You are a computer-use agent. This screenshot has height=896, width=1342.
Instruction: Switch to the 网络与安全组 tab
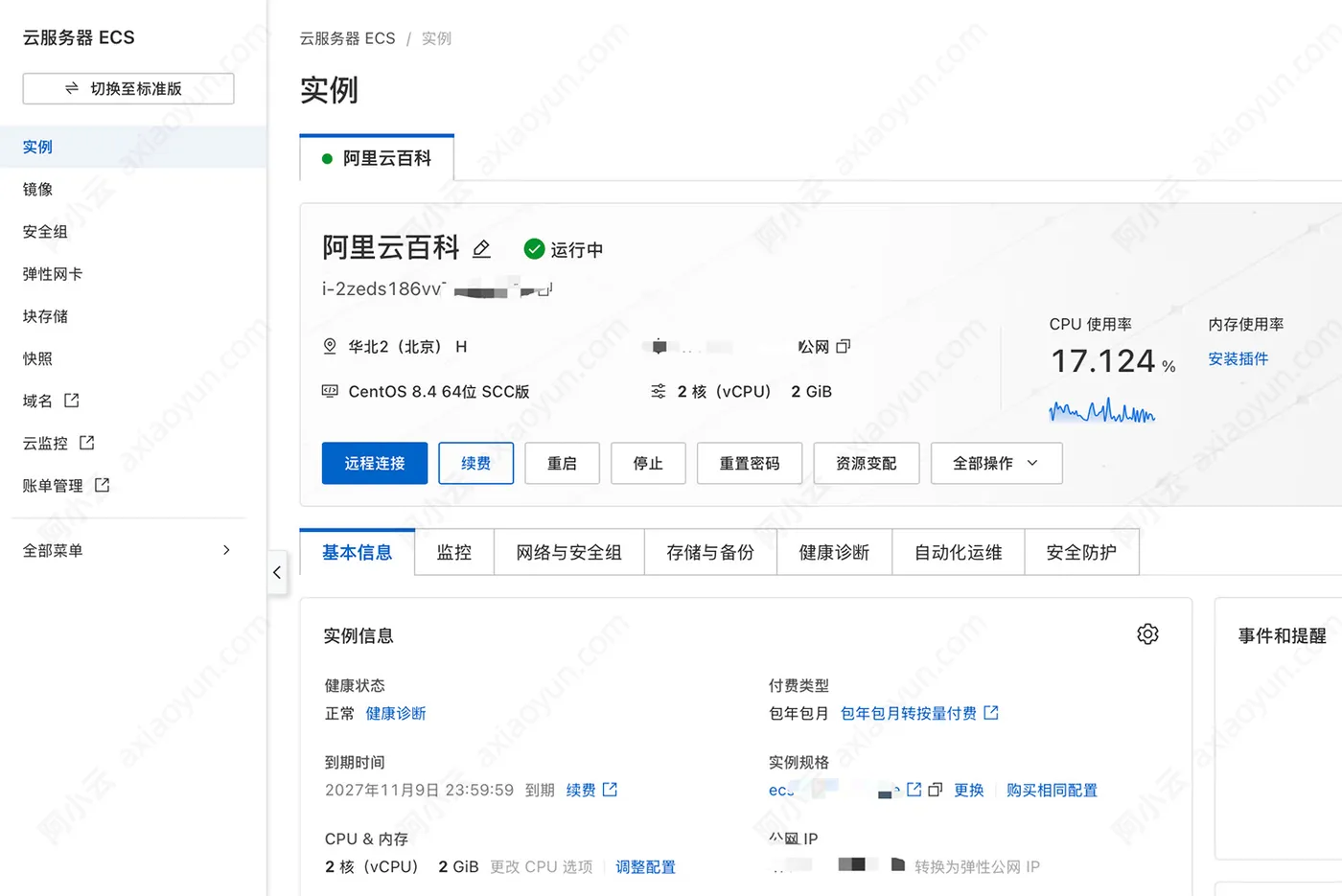pos(569,552)
